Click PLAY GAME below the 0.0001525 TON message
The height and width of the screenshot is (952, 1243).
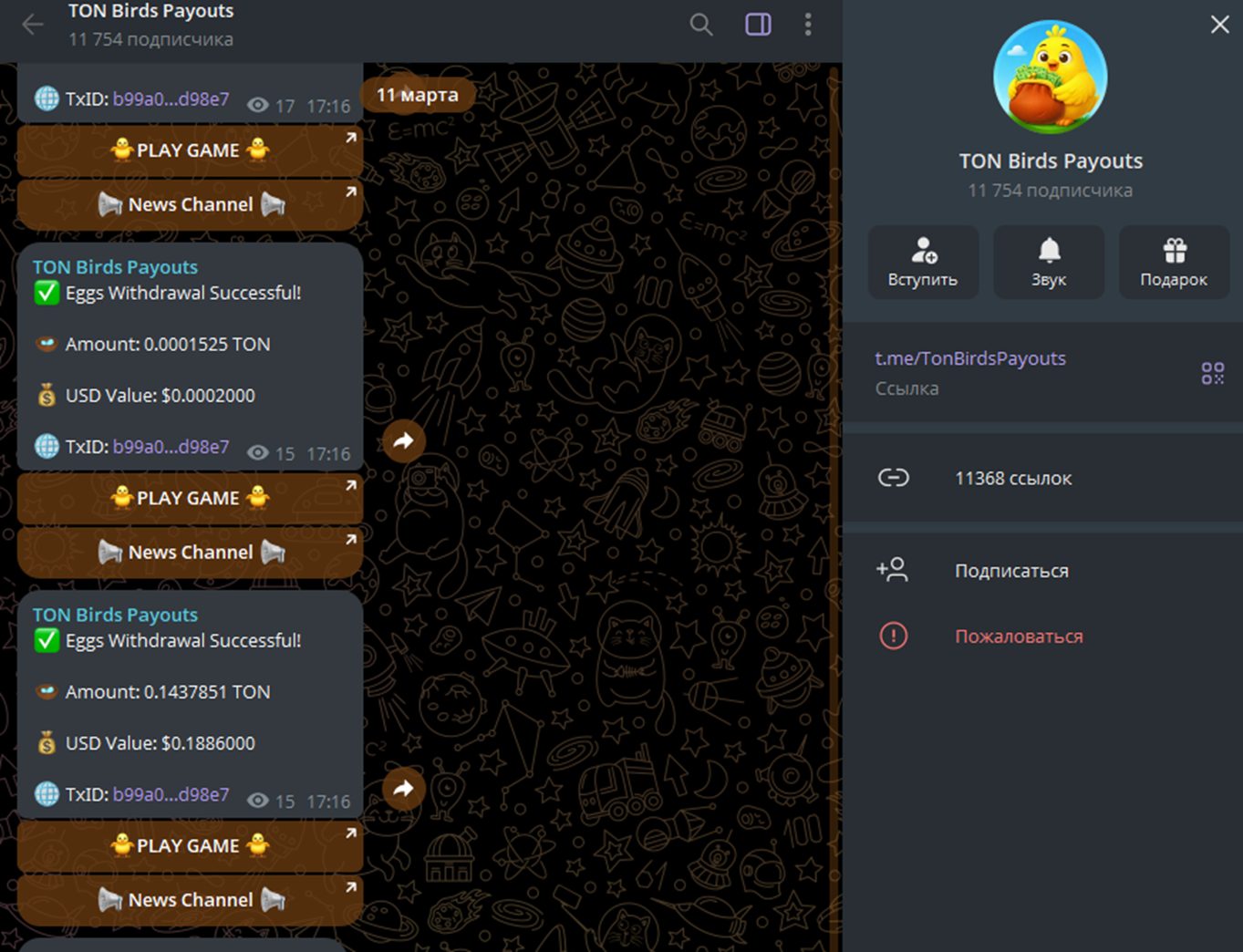coord(190,498)
